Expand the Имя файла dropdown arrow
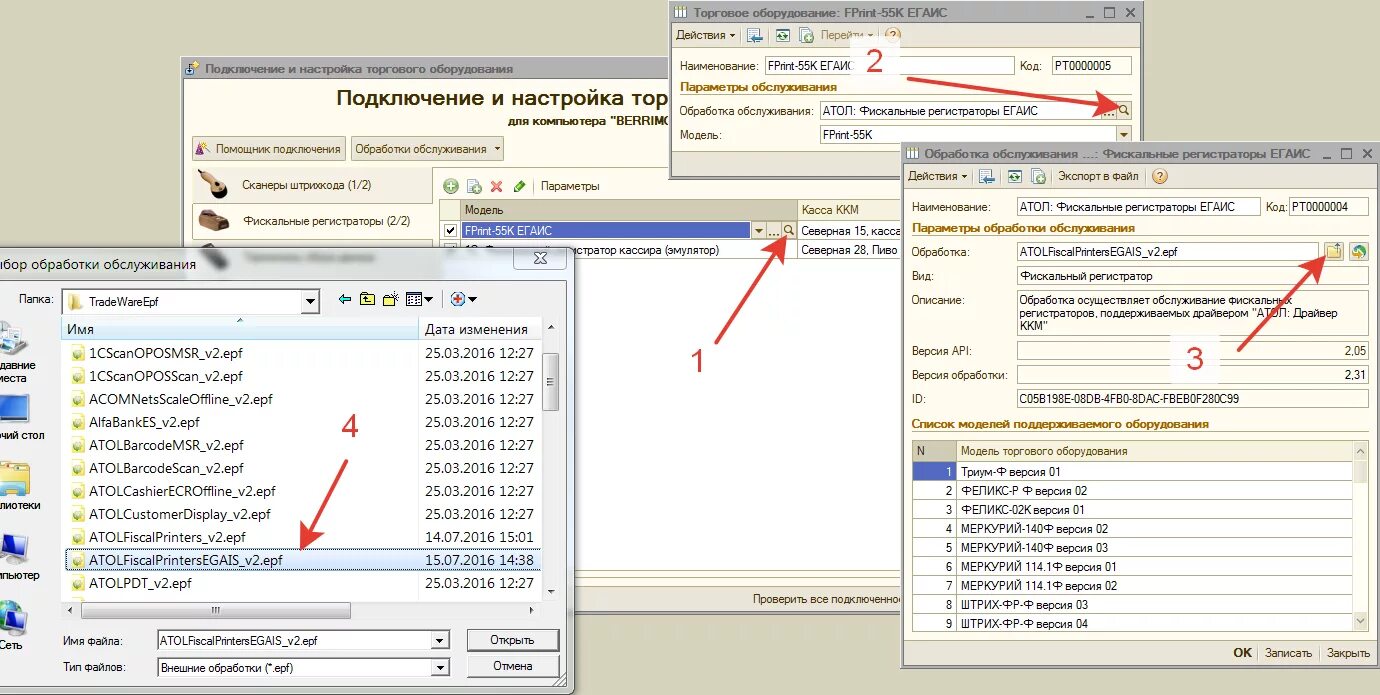The height and width of the screenshot is (695, 1380). [x=440, y=641]
